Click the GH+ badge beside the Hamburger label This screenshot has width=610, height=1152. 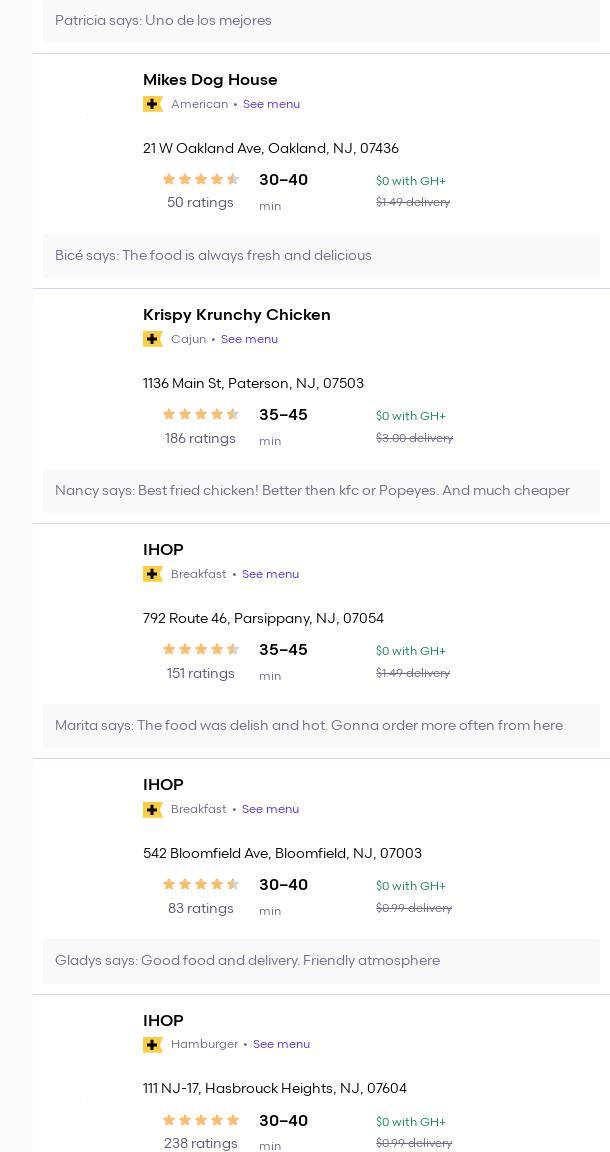[x=153, y=1044]
